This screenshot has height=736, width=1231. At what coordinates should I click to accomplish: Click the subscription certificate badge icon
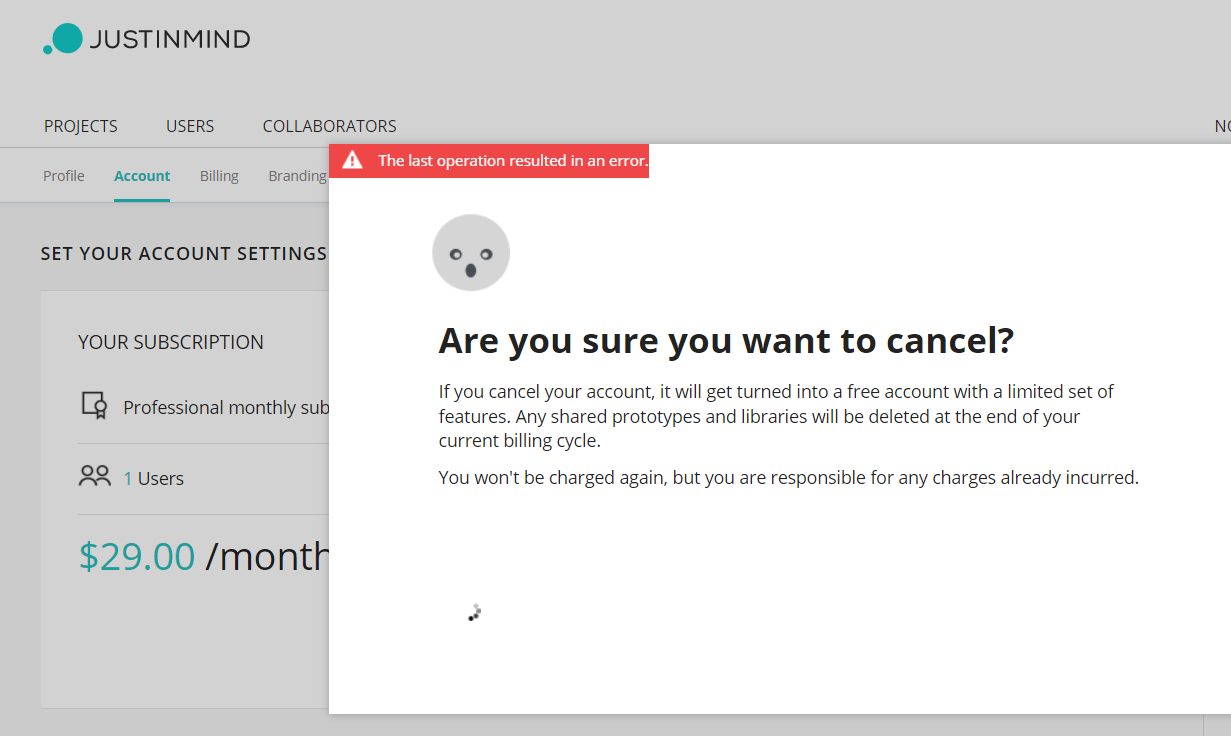[94, 406]
